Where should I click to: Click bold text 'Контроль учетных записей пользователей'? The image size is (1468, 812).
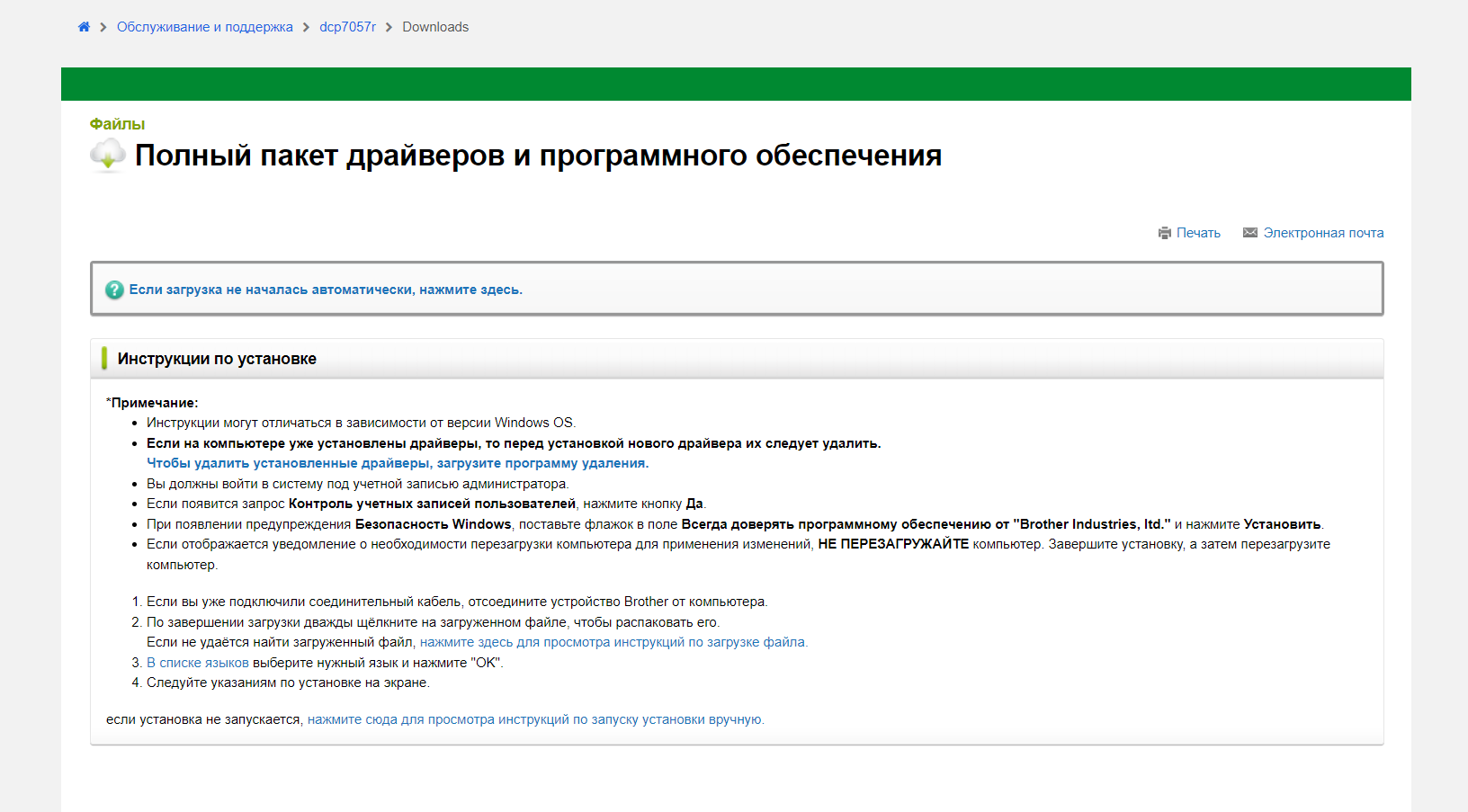click(432, 504)
